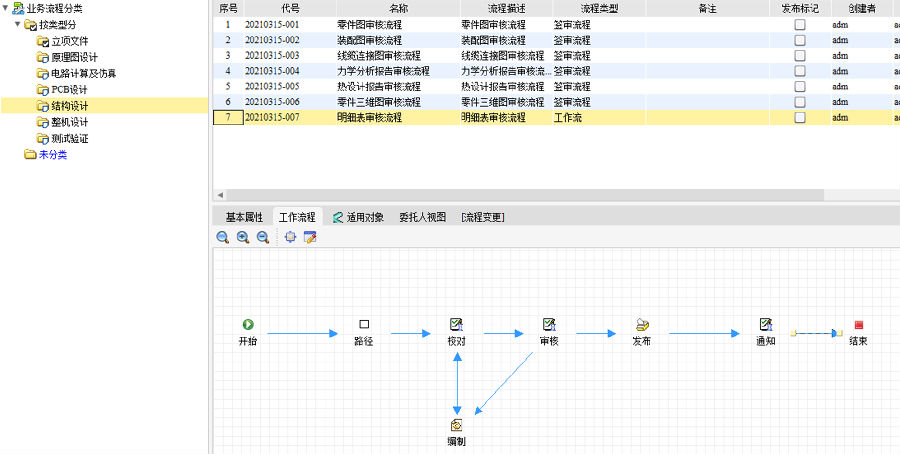Select the 立项文件 tree item
This screenshot has width=900, height=454.
(69, 41)
